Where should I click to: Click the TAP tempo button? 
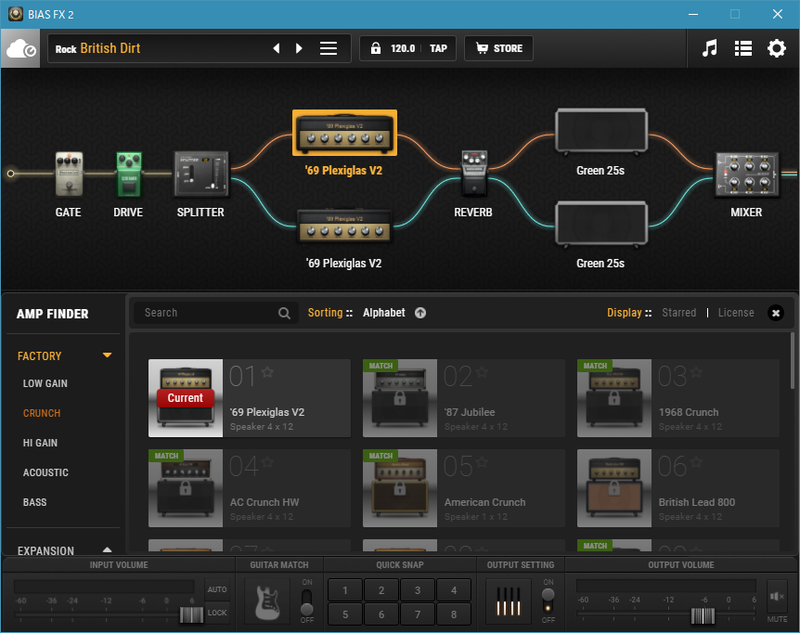tap(438, 48)
